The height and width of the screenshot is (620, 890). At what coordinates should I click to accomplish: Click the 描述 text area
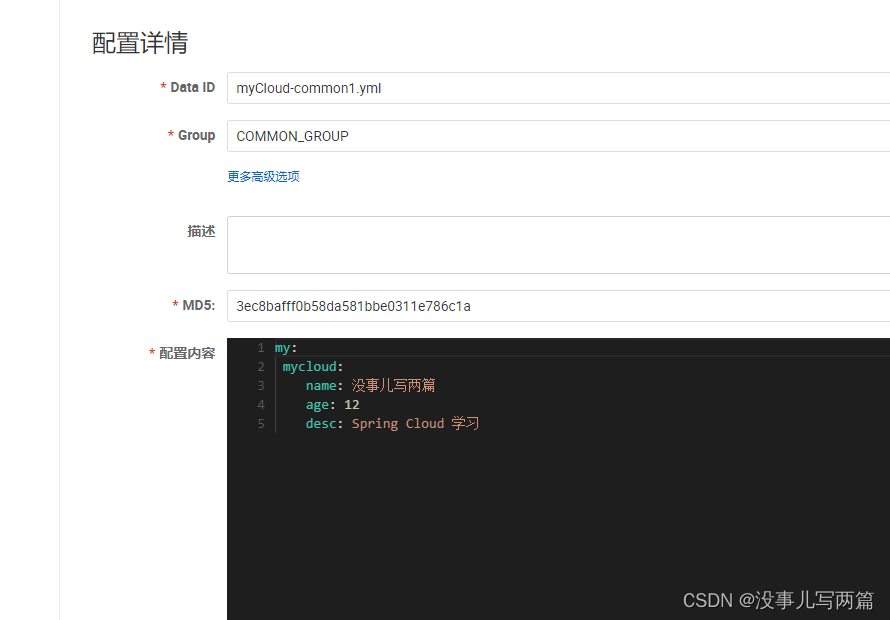[x=559, y=245]
